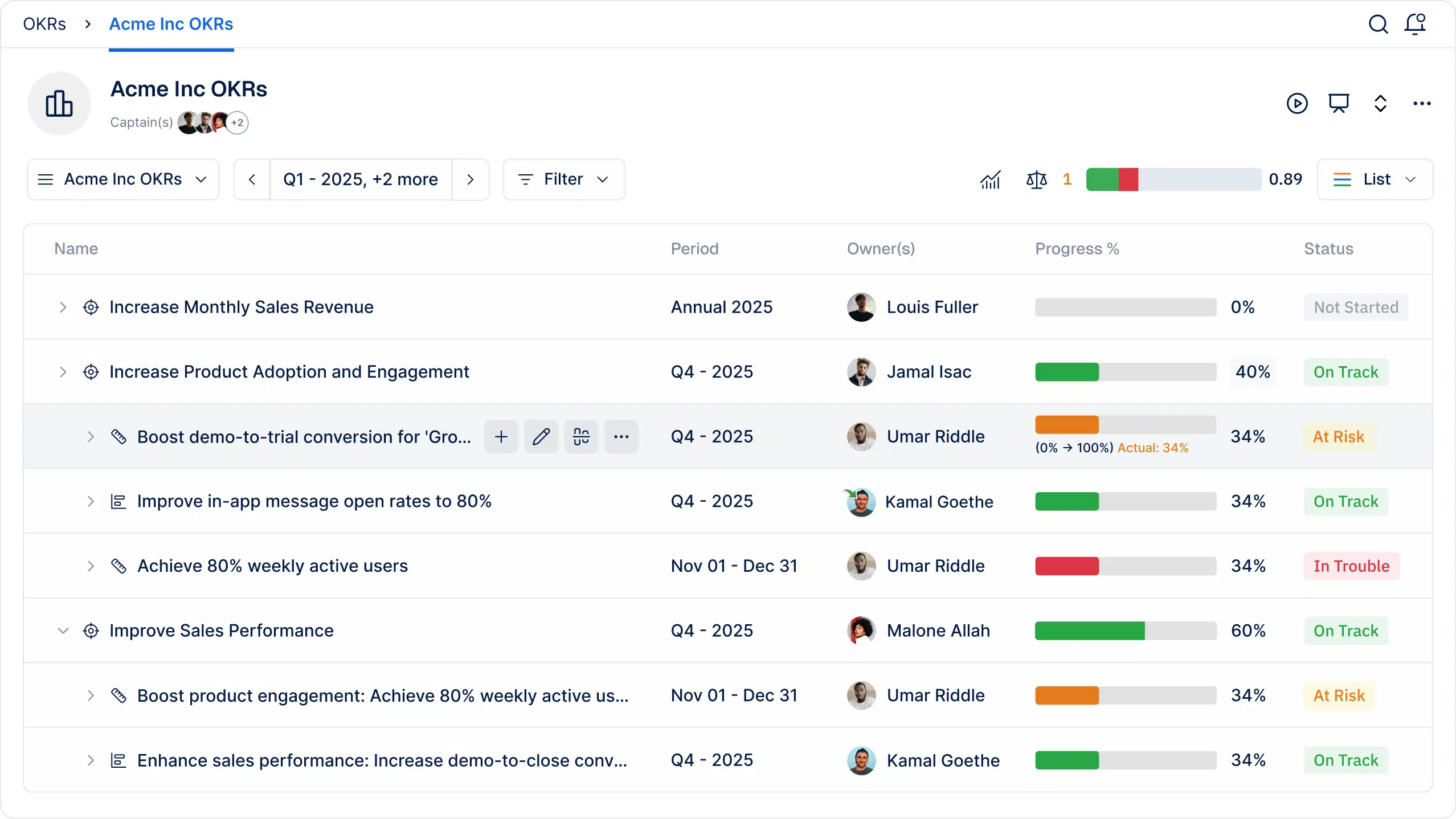Screen dimensions: 1456x819
Task: Open the three-dot menu in page header
Action: pyautogui.click(x=1422, y=104)
